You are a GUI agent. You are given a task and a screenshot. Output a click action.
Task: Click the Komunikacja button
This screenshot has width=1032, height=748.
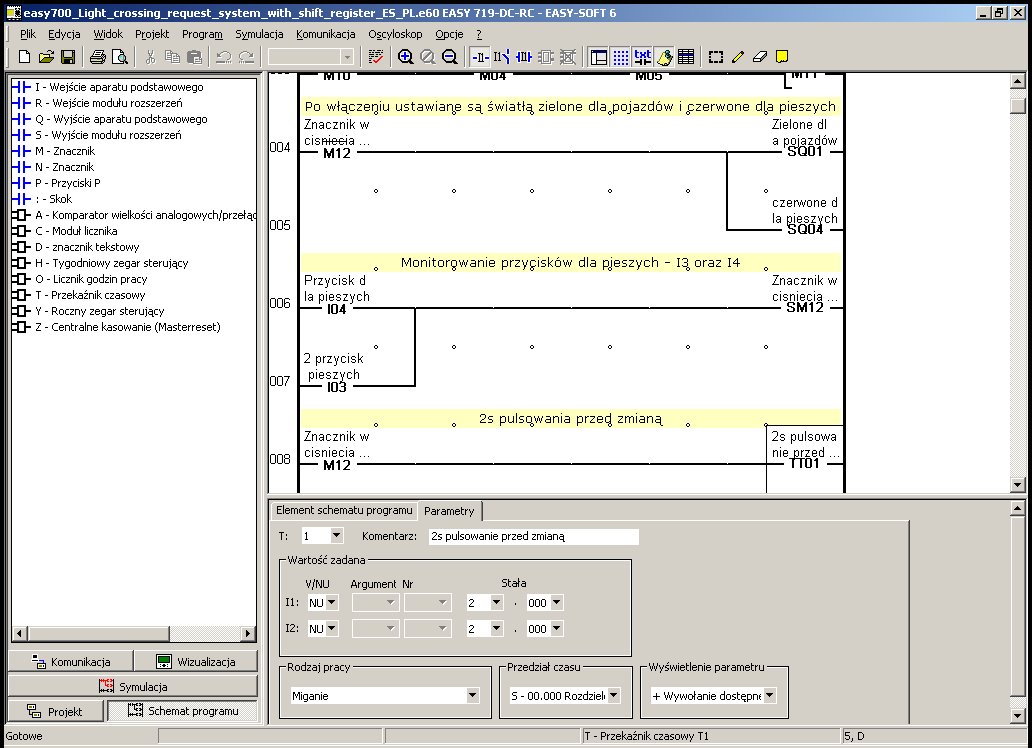70,662
